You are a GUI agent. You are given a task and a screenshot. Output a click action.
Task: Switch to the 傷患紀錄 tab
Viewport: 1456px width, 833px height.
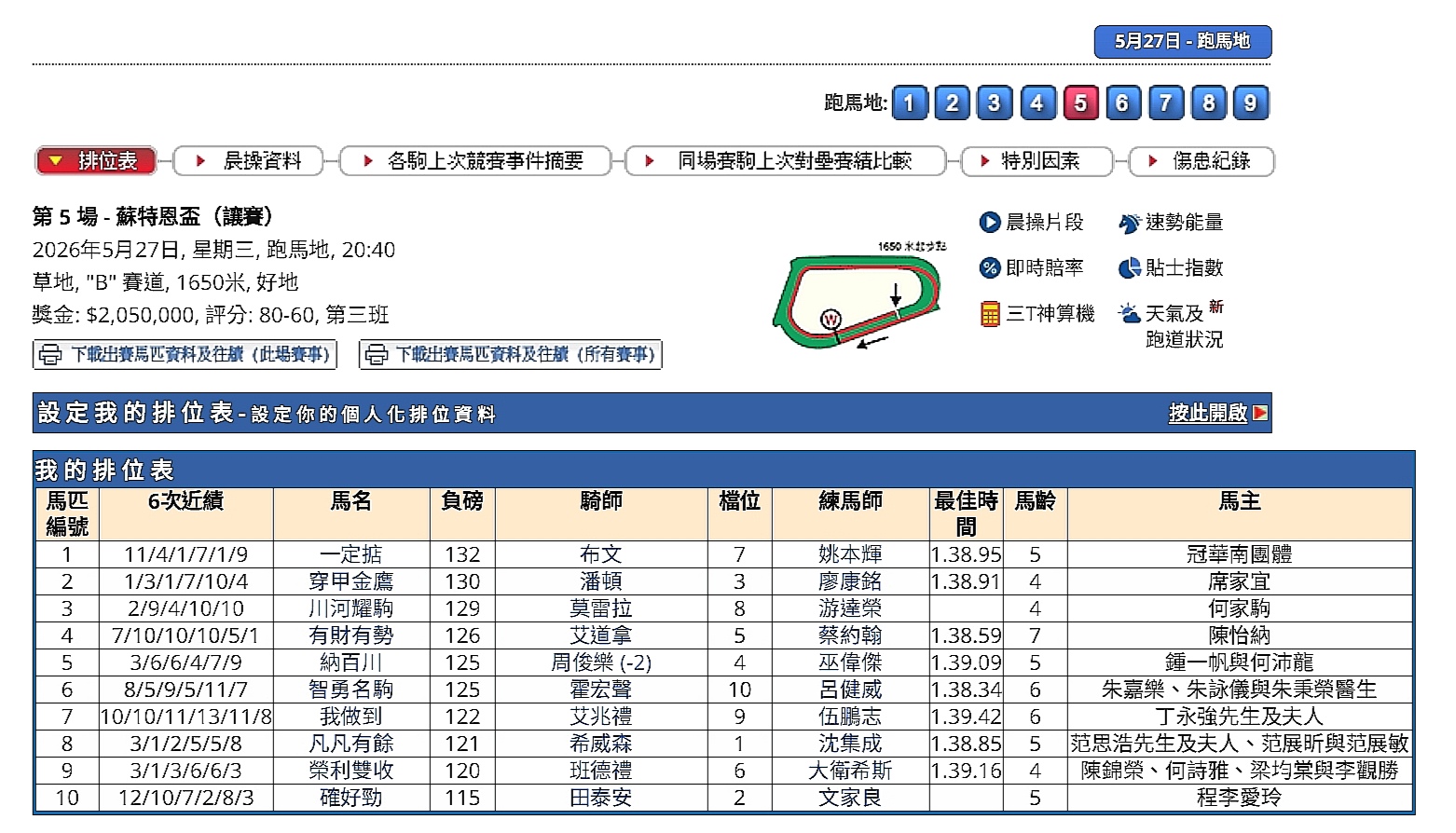point(1202,161)
